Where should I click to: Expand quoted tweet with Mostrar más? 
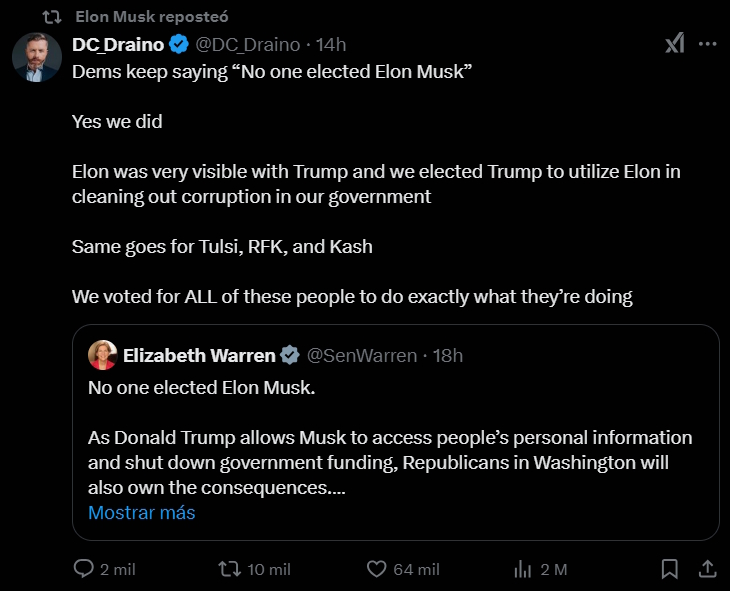[x=141, y=513]
